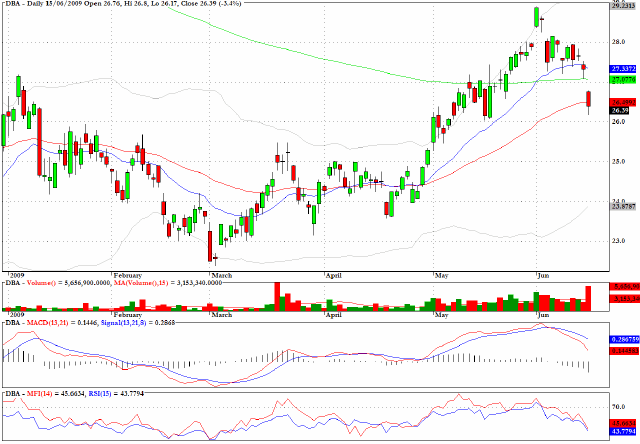The width and height of the screenshot is (640, 444).
Task: Click the 26.0 price axis label
Action: 619,122
